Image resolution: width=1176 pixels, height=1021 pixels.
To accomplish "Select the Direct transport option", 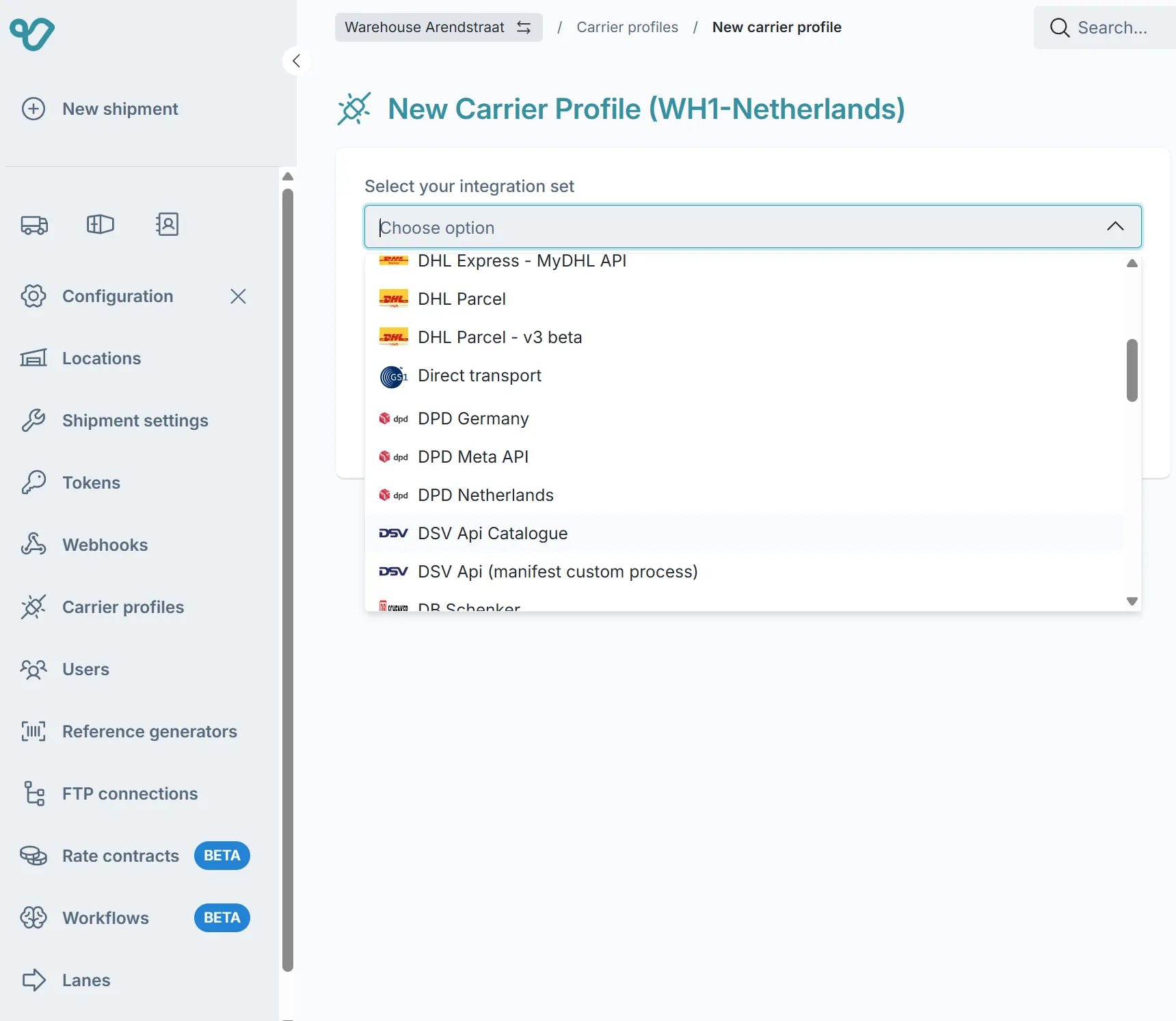I will click(745, 377).
